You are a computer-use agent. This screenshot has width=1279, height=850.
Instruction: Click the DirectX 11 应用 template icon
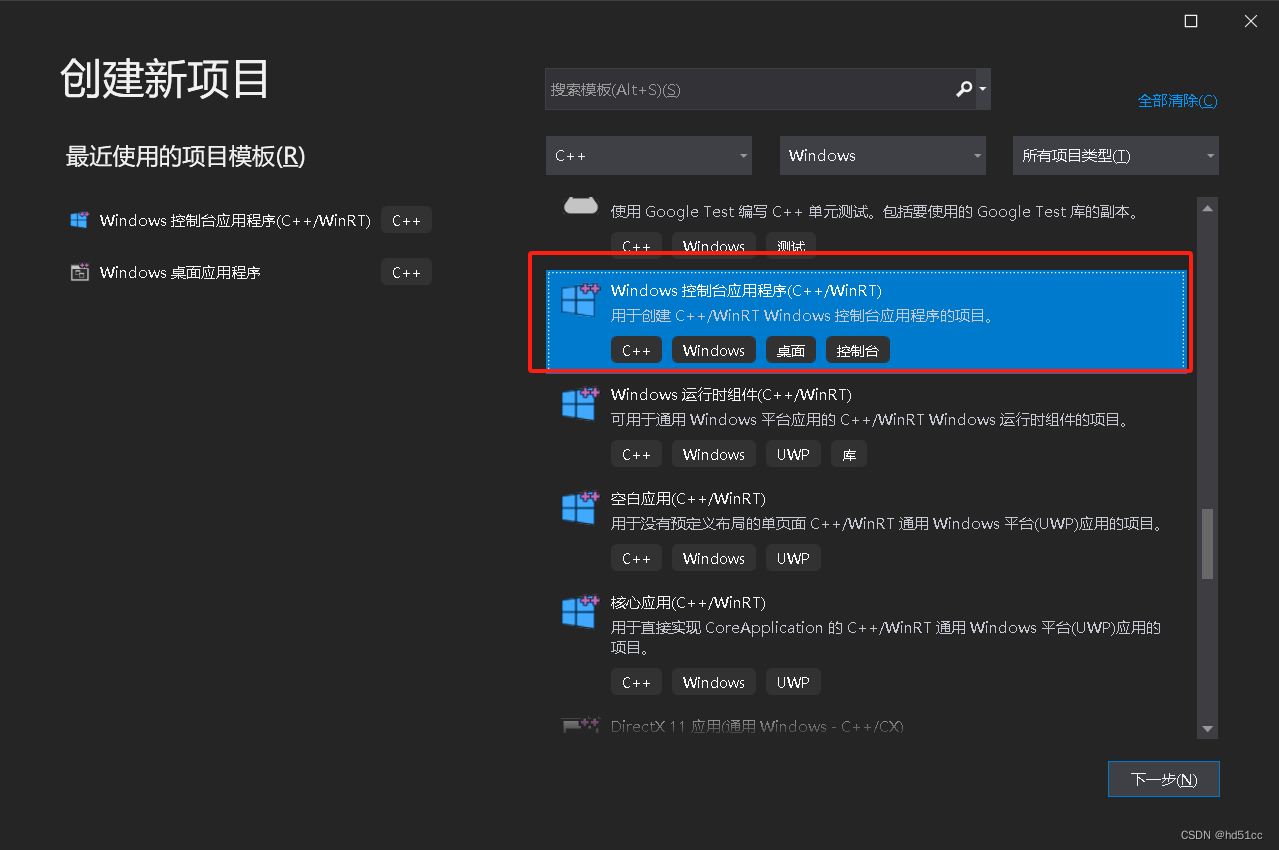click(x=580, y=726)
